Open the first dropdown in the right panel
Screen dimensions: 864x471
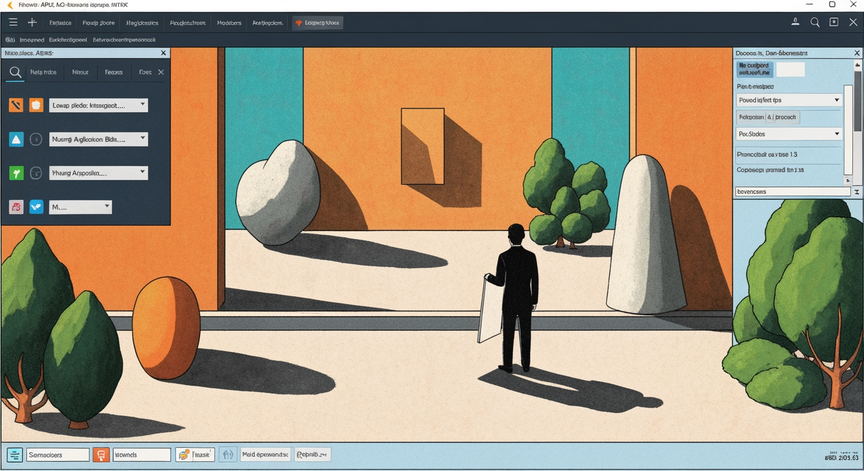click(x=789, y=100)
